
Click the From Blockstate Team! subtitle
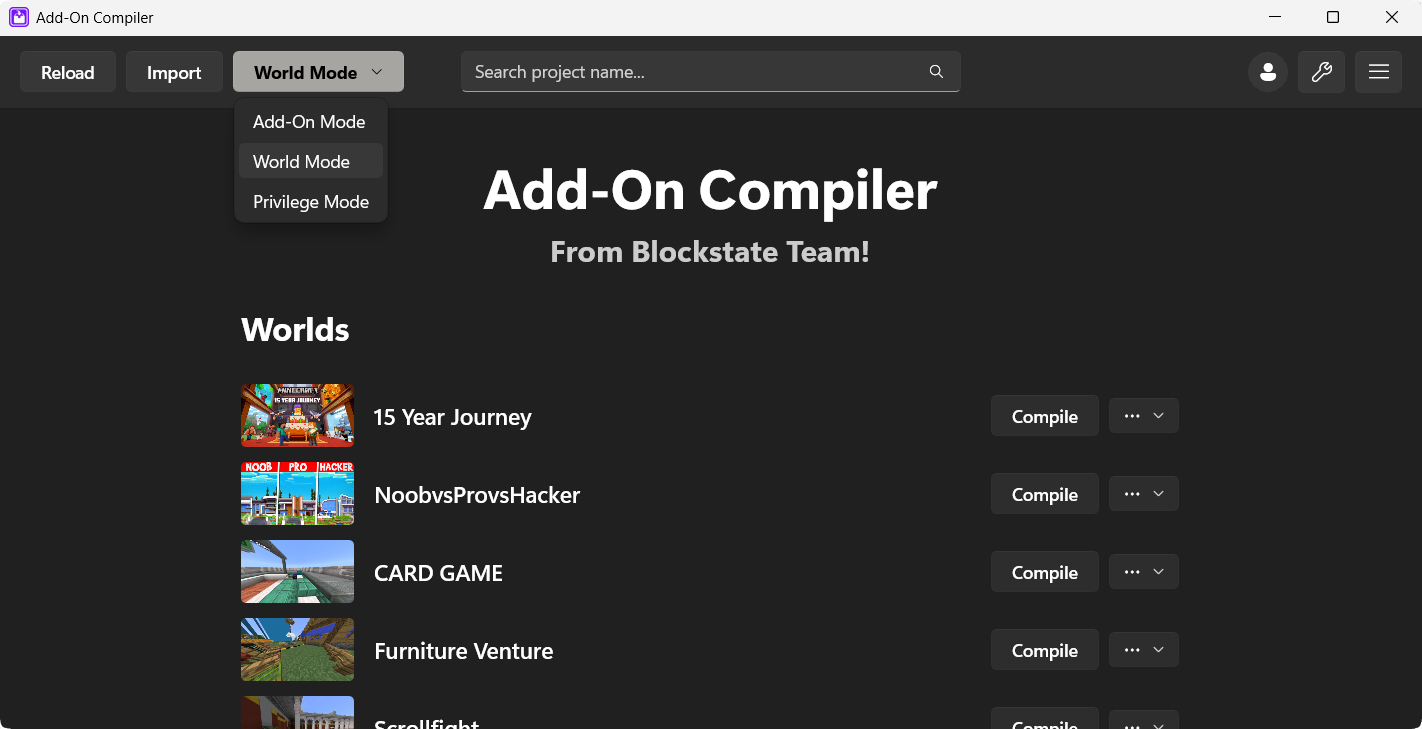click(710, 251)
